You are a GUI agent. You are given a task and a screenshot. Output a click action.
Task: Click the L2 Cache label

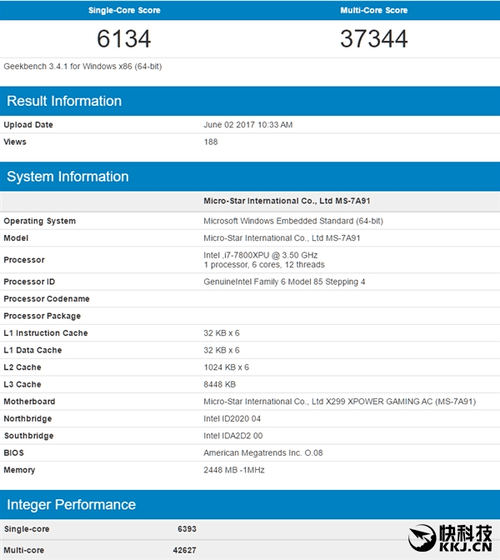[x=22, y=368]
